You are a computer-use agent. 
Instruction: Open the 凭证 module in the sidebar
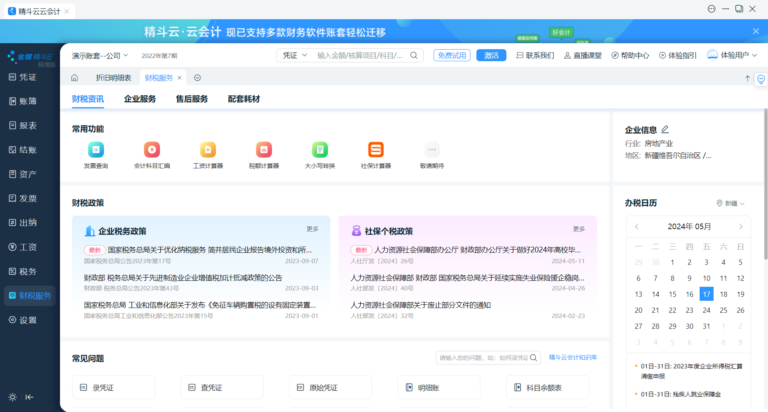point(23,77)
